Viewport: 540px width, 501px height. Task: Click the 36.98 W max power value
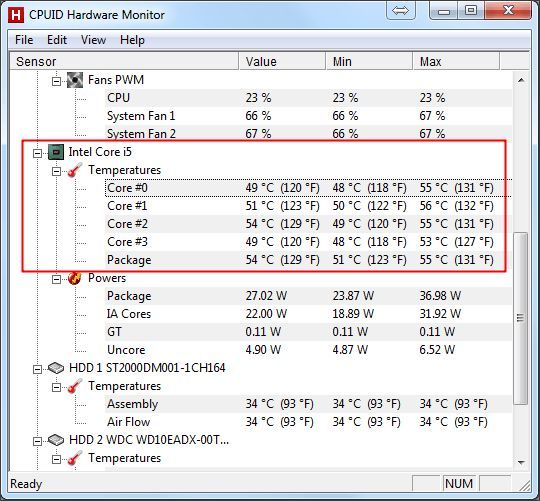tap(440, 296)
